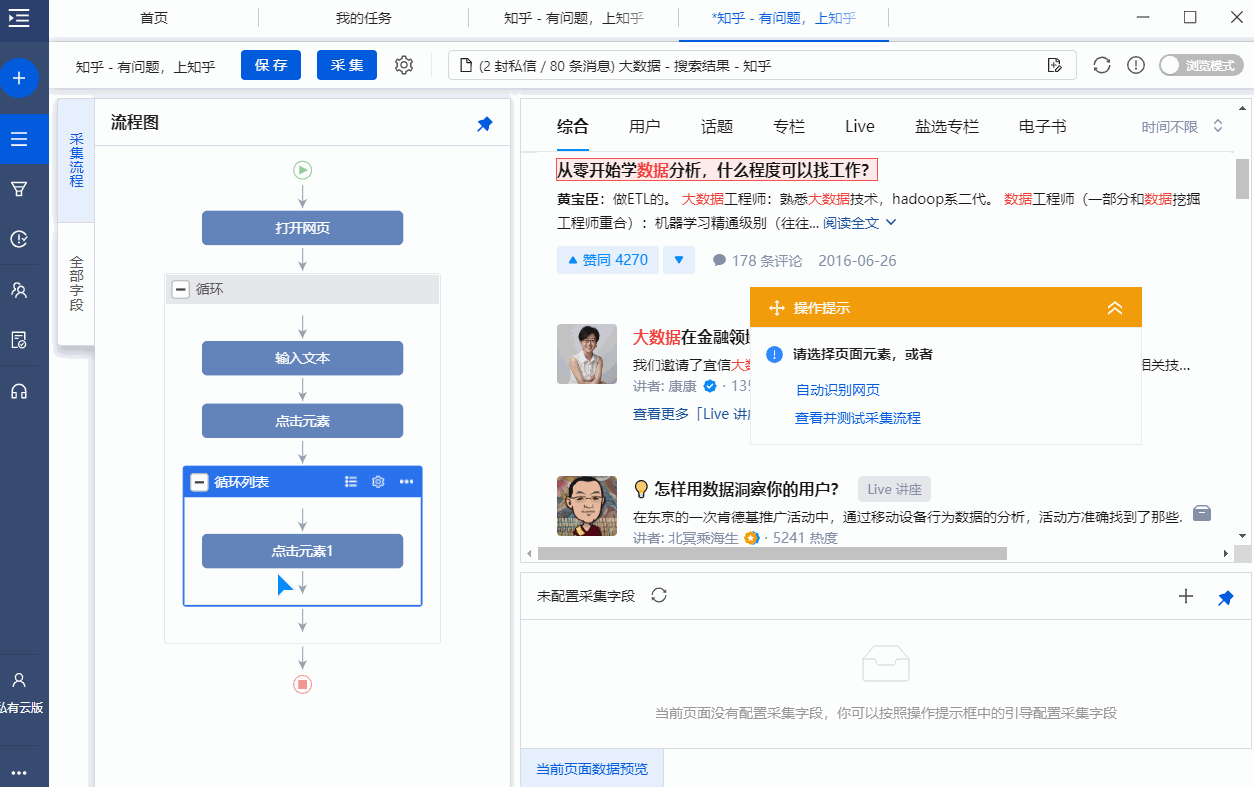Upvote with 赞同 4270 button
This screenshot has height=787, width=1254.
click(608, 260)
